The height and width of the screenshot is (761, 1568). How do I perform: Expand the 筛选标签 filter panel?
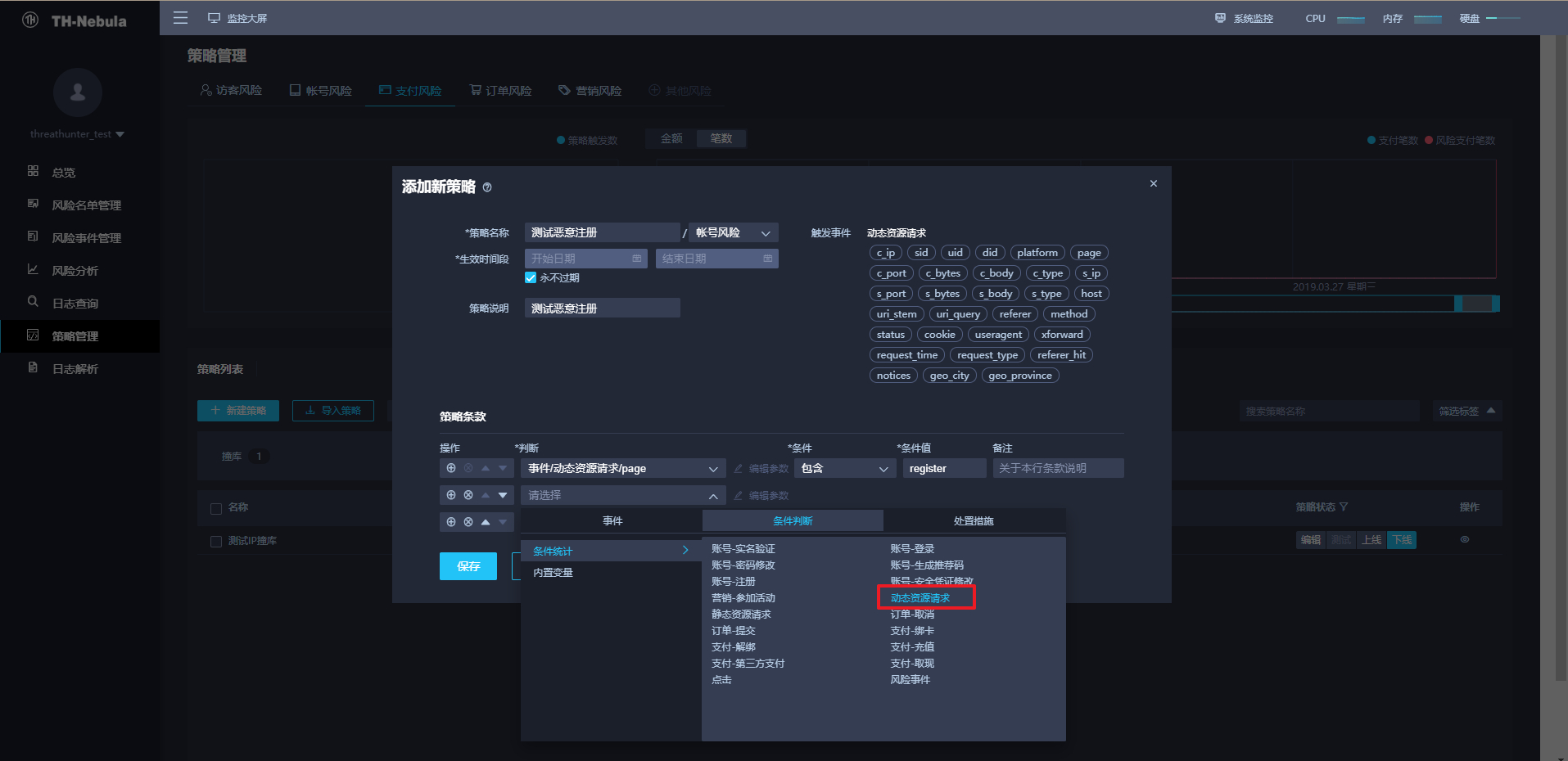pos(1467,411)
